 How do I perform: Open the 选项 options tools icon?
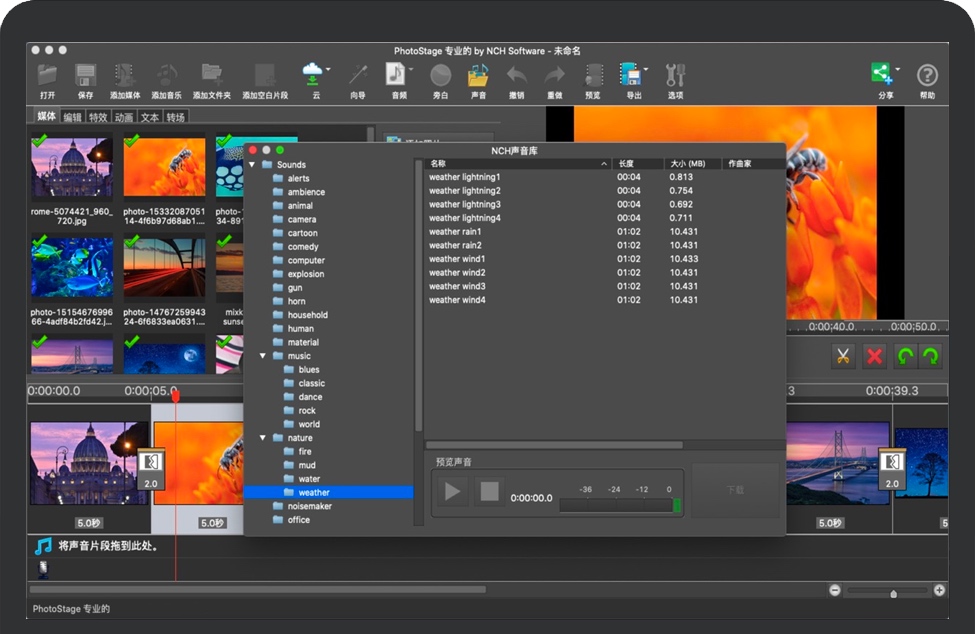coord(675,76)
